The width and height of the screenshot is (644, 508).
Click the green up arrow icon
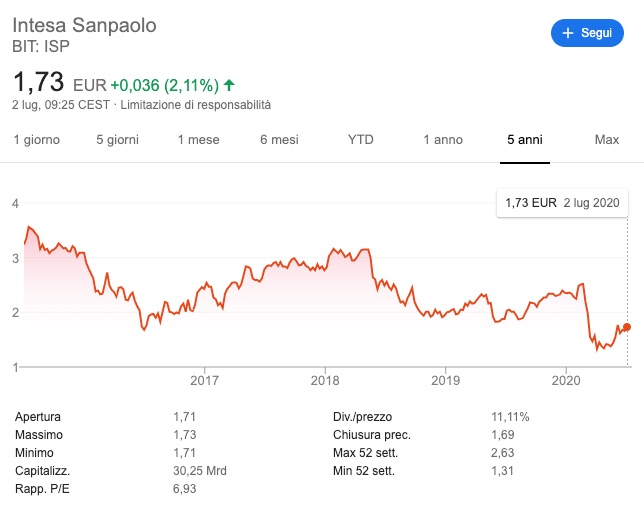click(x=229, y=85)
